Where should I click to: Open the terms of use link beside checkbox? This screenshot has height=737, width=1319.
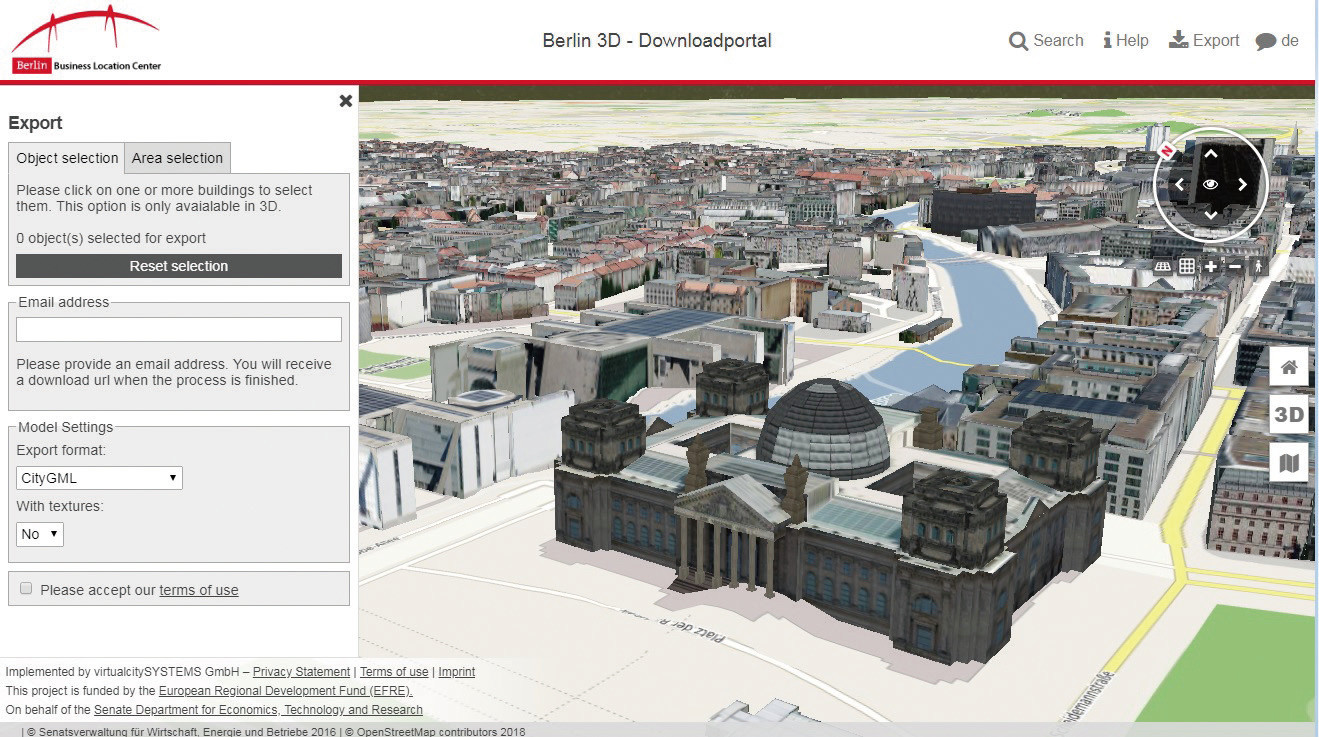click(199, 590)
